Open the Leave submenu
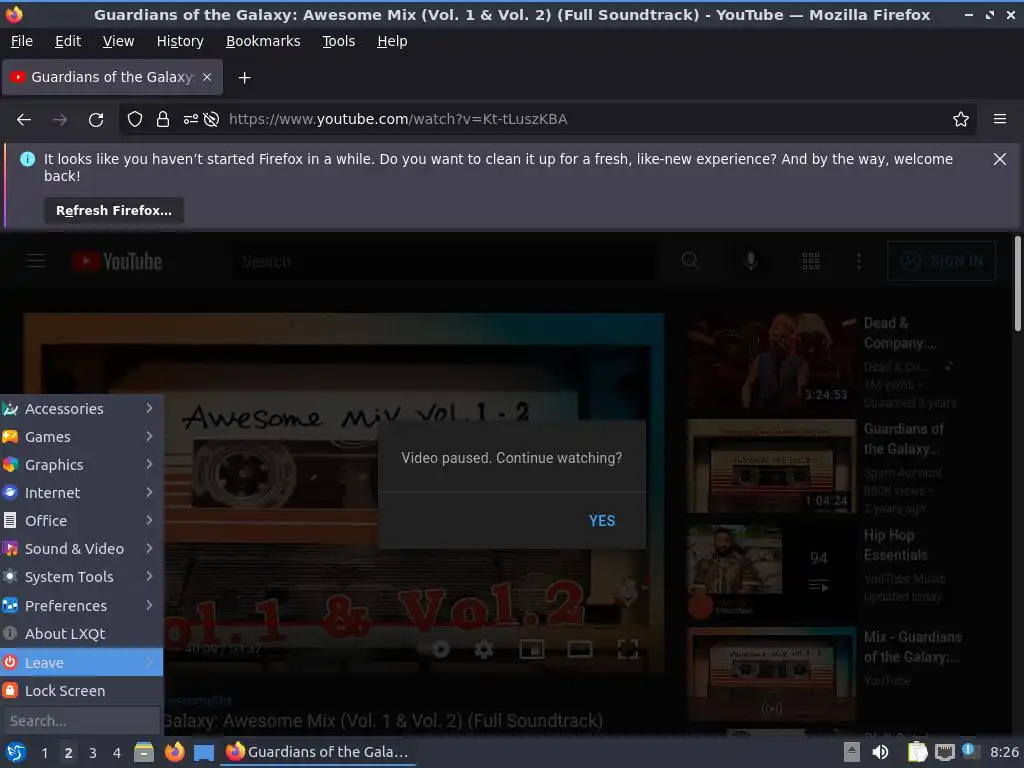This screenshot has width=1024, height=768. coord(82,663)
